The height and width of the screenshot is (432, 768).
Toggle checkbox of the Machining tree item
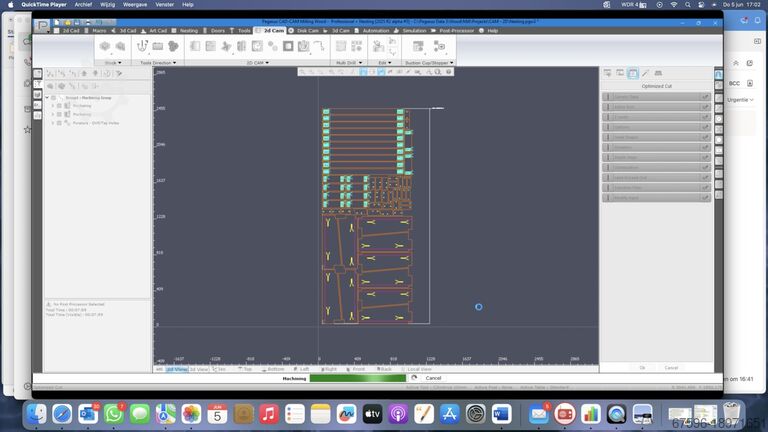click(x=59, y=114)
